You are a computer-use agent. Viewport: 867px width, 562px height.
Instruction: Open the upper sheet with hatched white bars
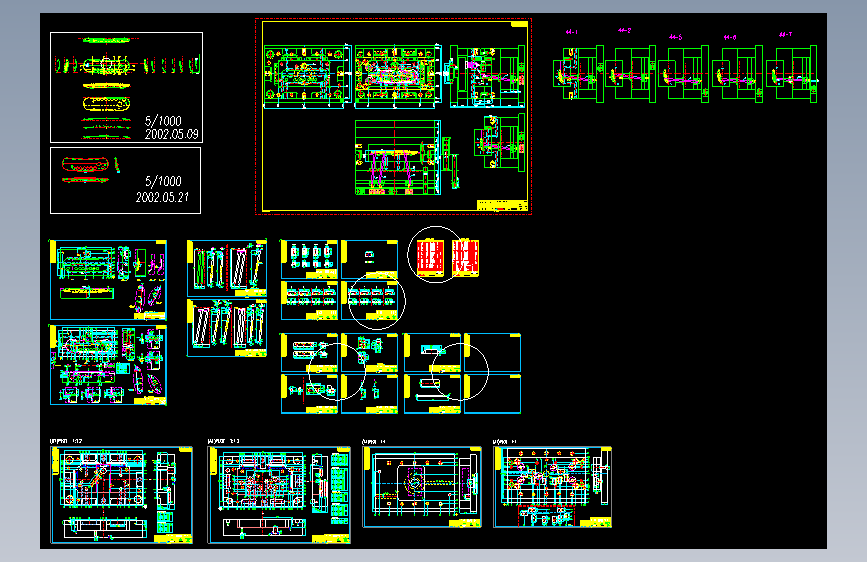(227, 268)
